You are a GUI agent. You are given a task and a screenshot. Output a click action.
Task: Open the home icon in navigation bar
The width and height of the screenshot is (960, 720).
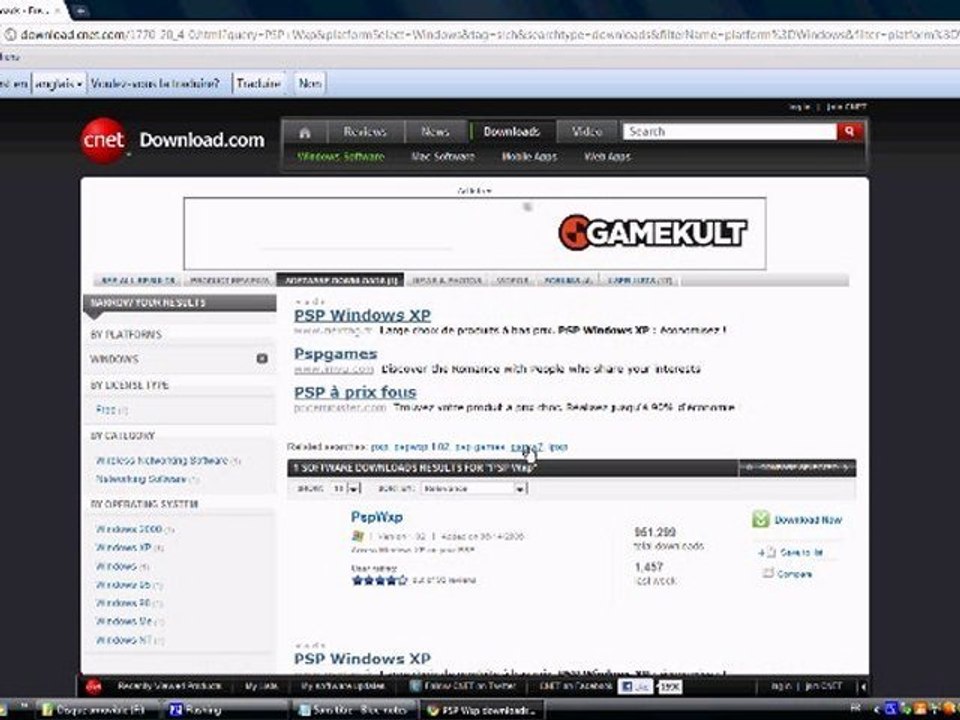pyautogui.click(x=305, y=132)
